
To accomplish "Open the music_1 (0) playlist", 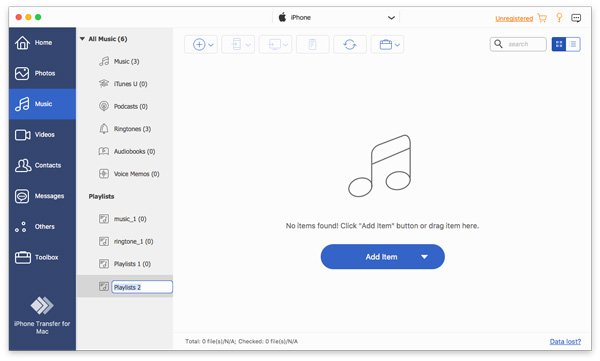I will [x=125, y=219].
